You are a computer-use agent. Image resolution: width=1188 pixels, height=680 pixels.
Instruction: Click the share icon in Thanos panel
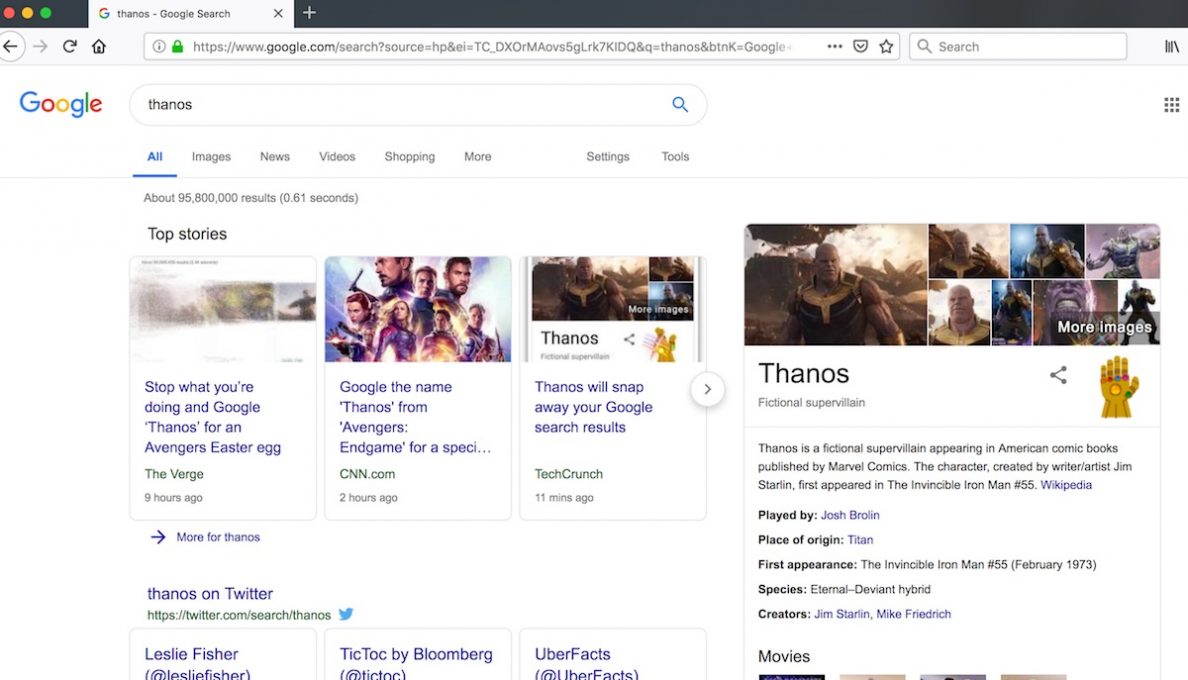(1058, 375)
